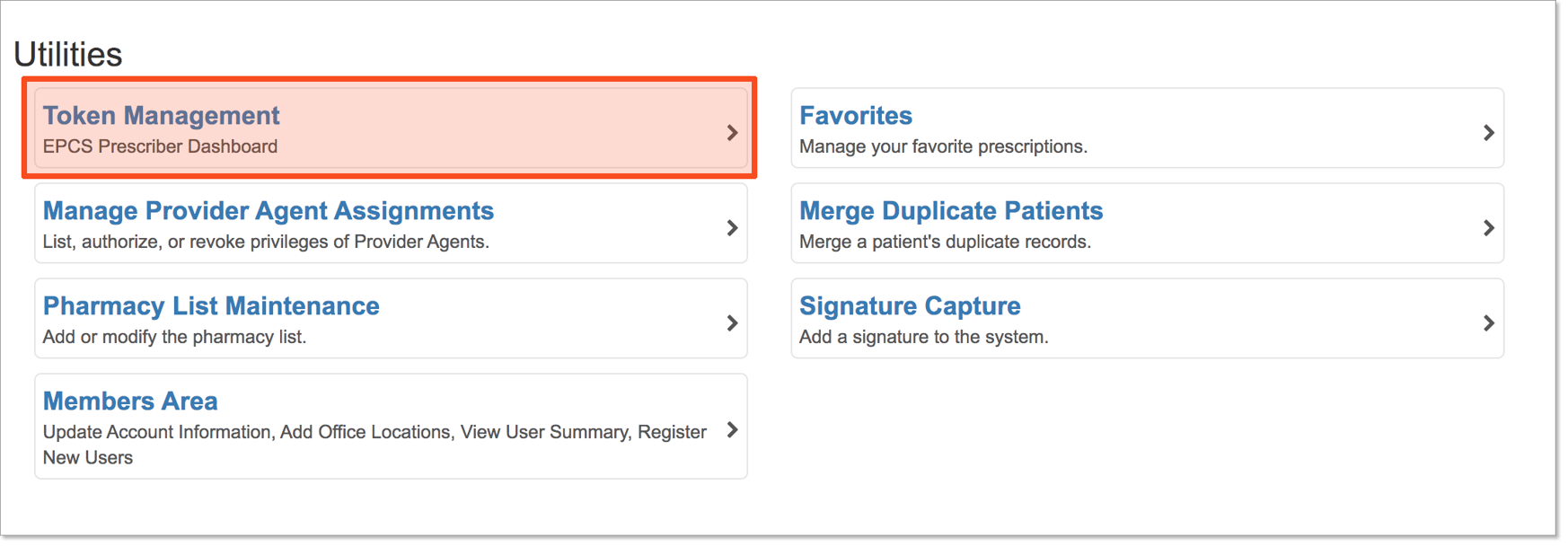This screenshot has height=547, width=1568.
Task: Select the Manage Provider Agent Assignments heading
Action: 268,210
